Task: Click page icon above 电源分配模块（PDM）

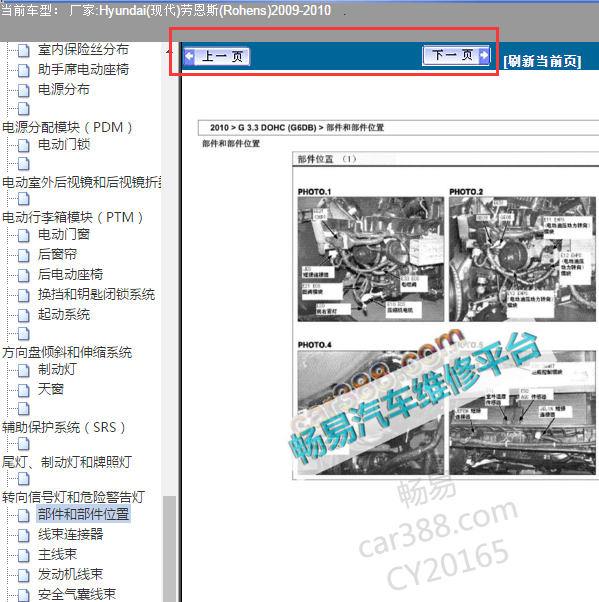Action: pyautogui.click(x=24, y=109)
